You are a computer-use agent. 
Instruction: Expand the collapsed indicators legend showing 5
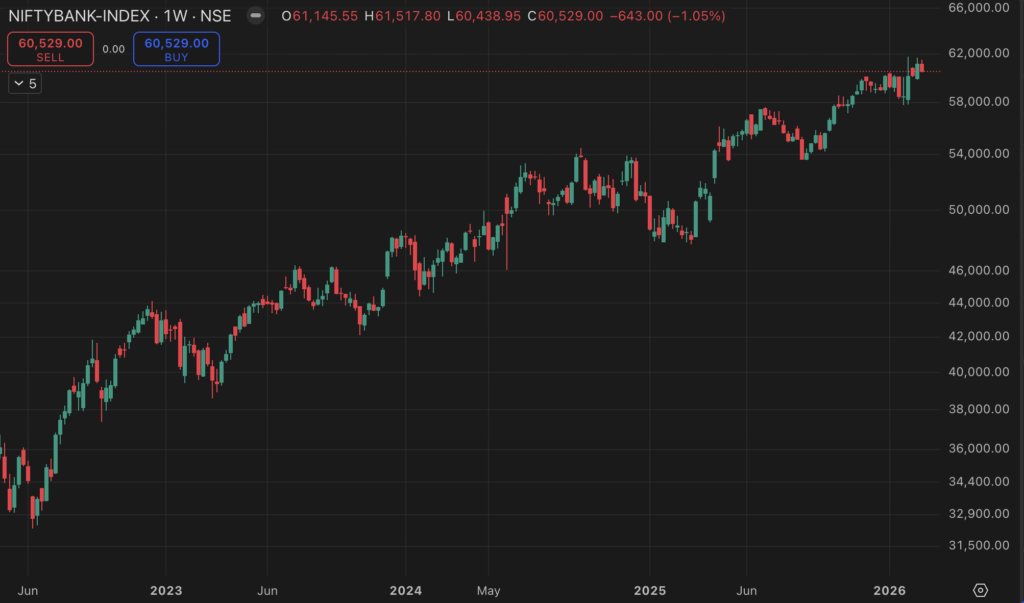point(24,84)
